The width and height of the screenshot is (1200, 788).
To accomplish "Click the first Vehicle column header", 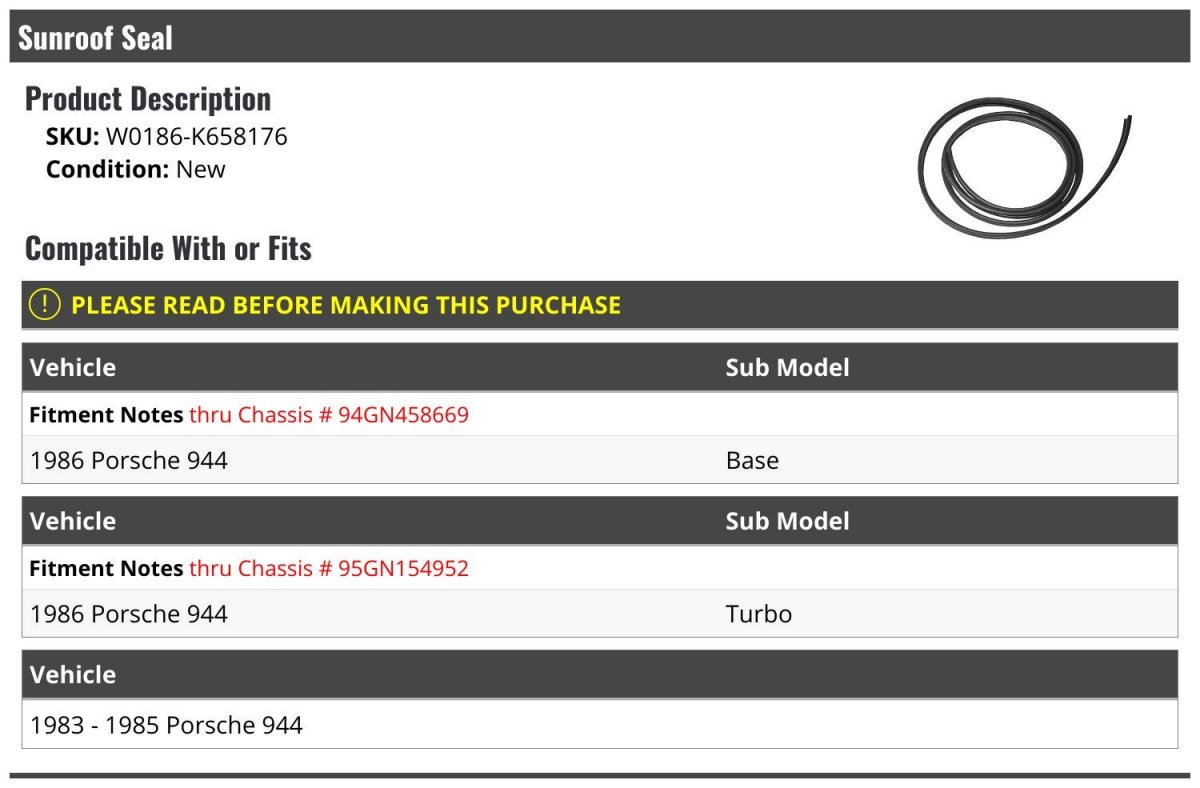I will pyautogui.click(x=73, y=367).
